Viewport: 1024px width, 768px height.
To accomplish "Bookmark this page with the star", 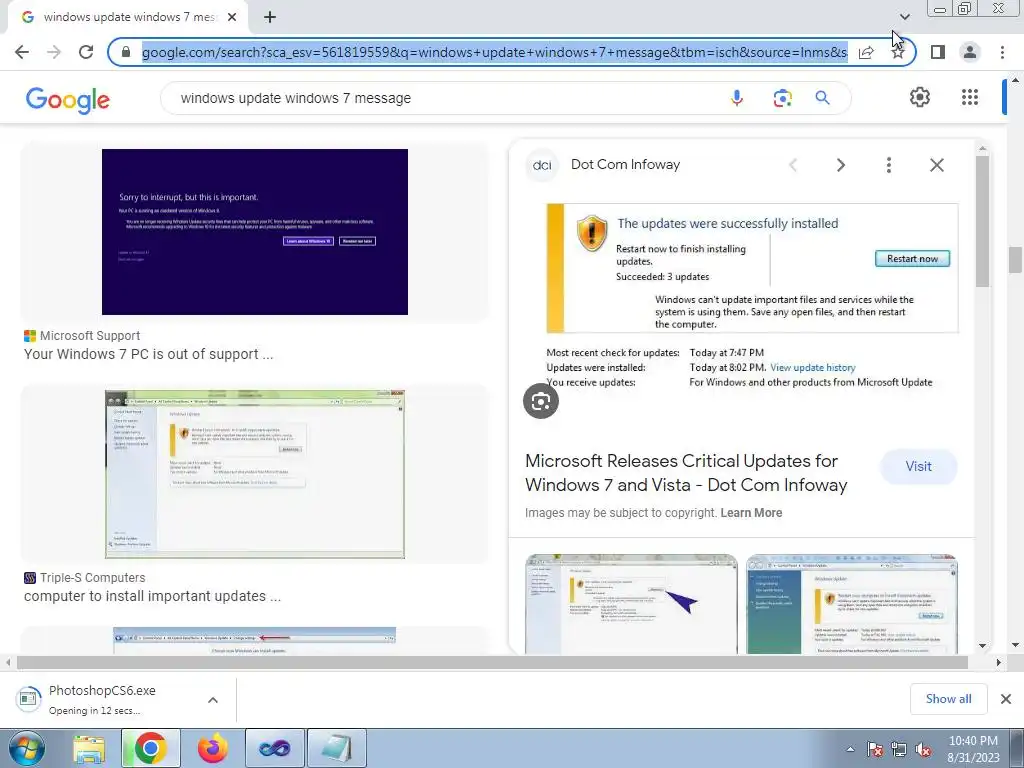I will tap(898, 52).
